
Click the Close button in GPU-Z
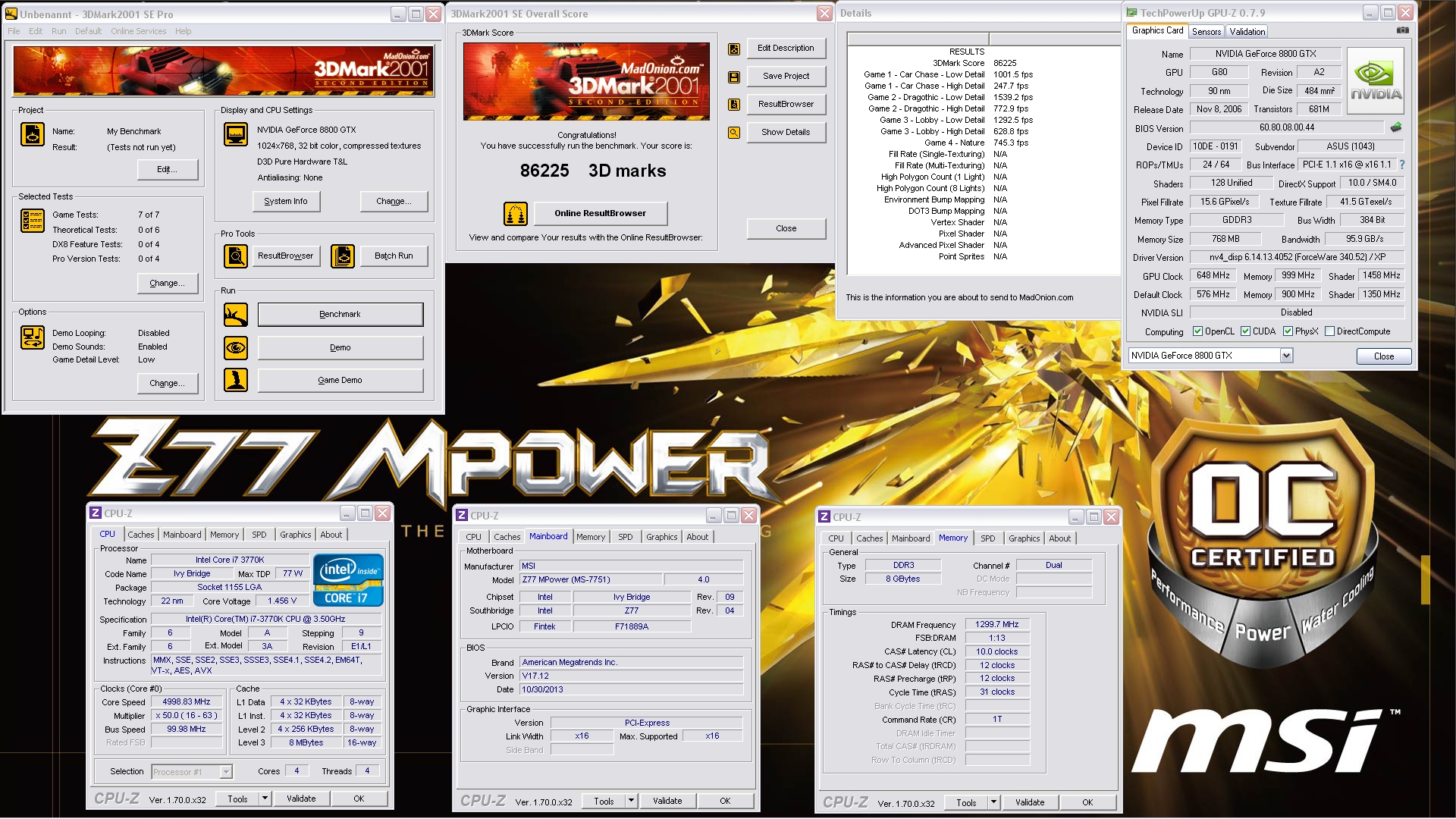pyautogui.click(x=1383, y=356)
